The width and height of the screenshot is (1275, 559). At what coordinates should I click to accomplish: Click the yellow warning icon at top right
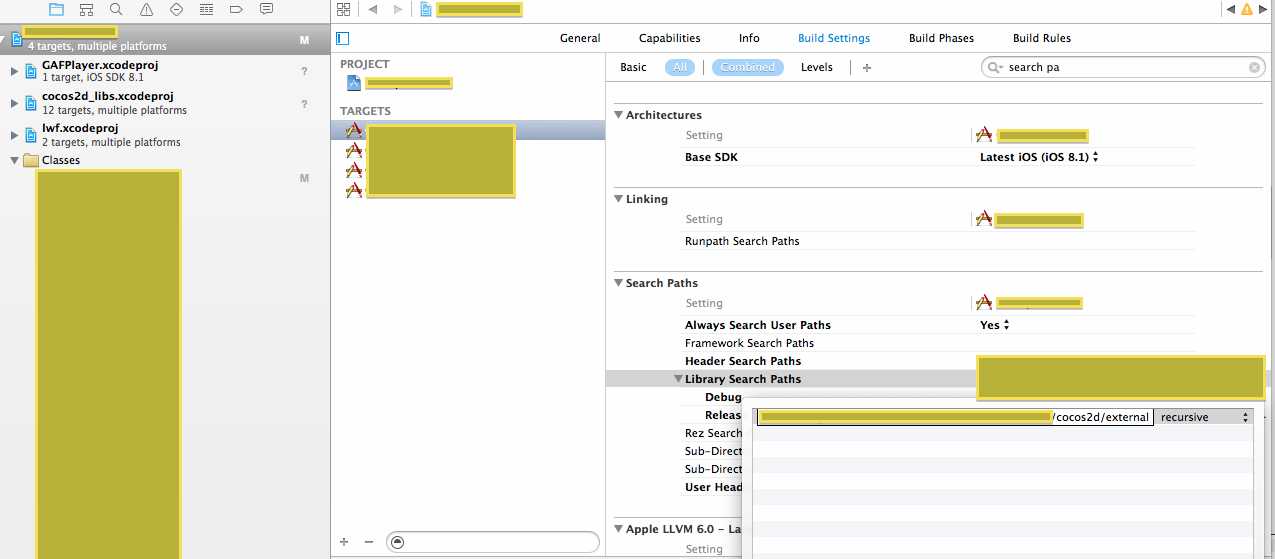tap(1246, 9)
